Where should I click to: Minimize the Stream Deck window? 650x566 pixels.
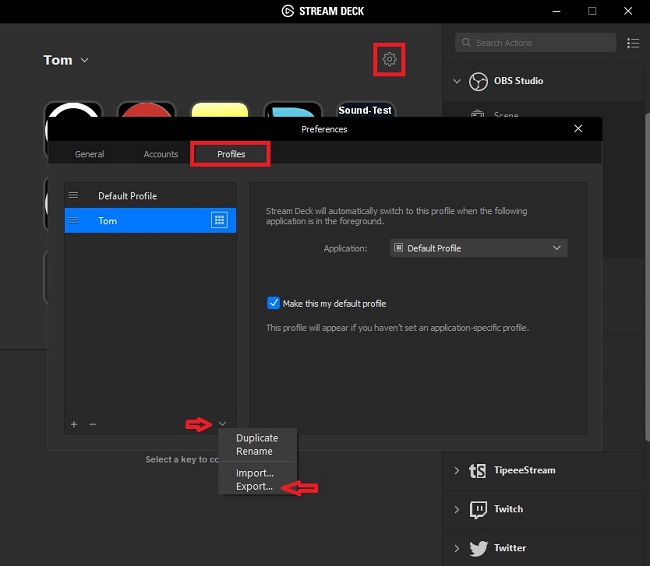(x=556, y=11)
